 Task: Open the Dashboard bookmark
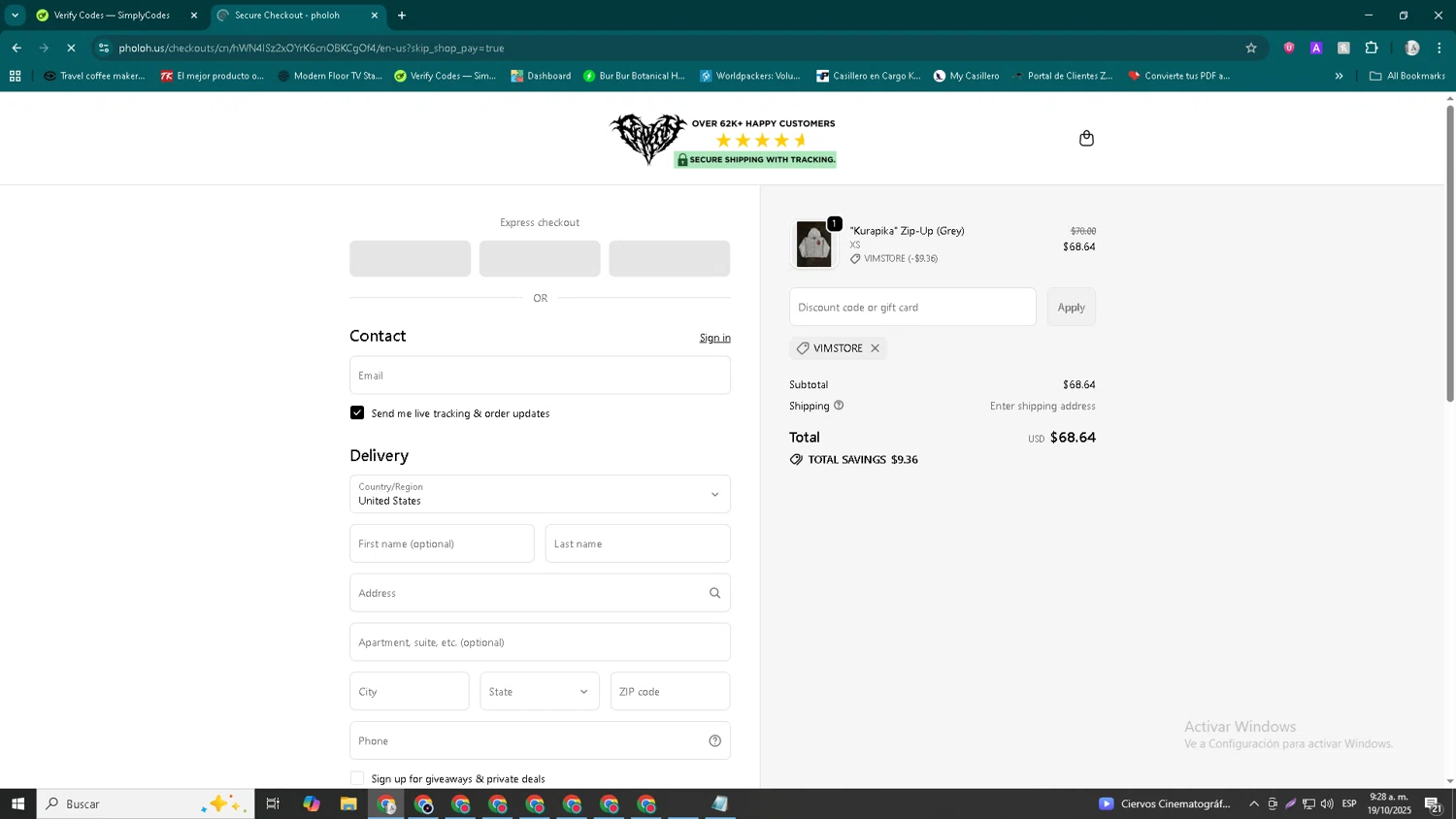click(x=541, y=76)
